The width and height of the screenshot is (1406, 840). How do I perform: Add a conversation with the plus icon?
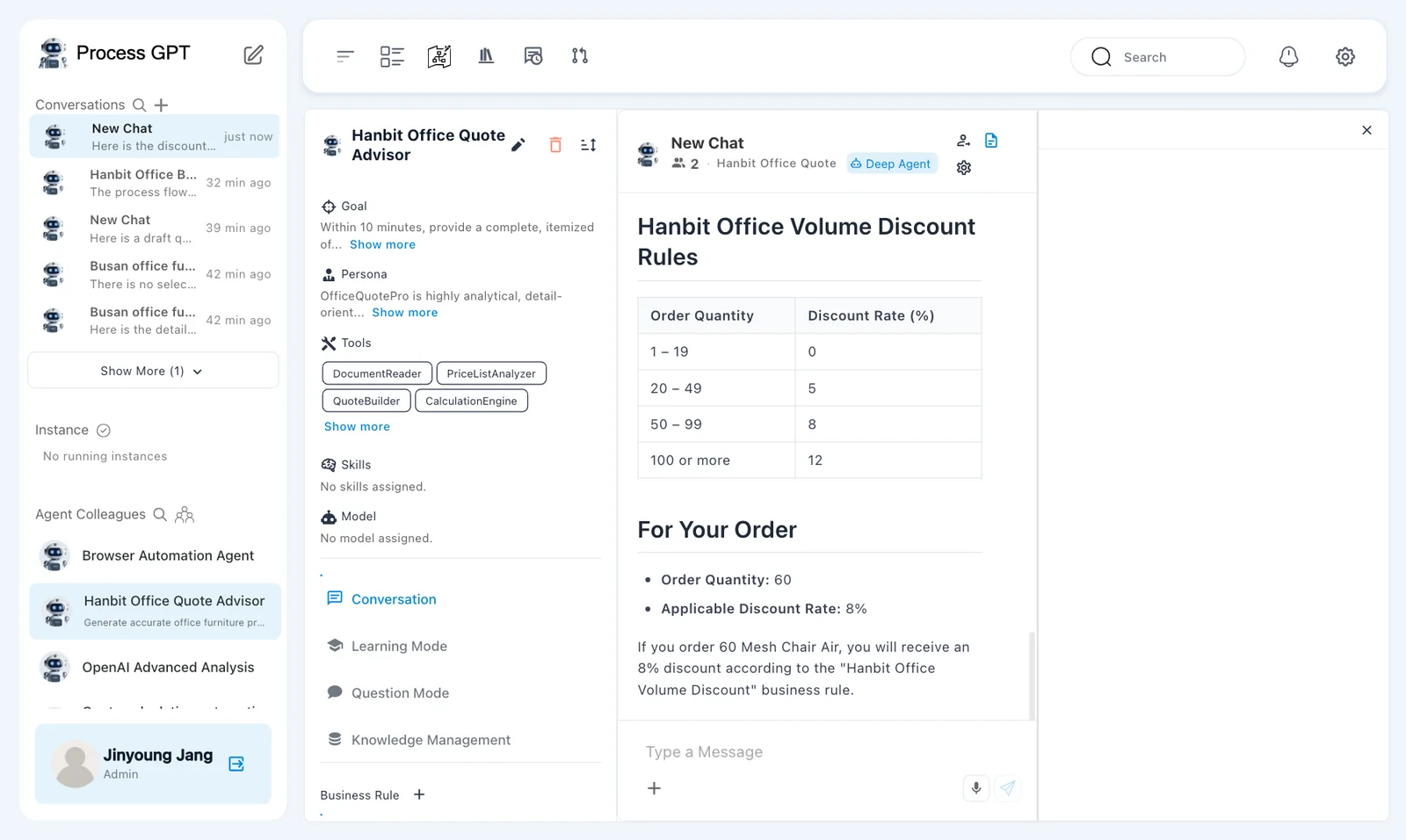(161, 105)
